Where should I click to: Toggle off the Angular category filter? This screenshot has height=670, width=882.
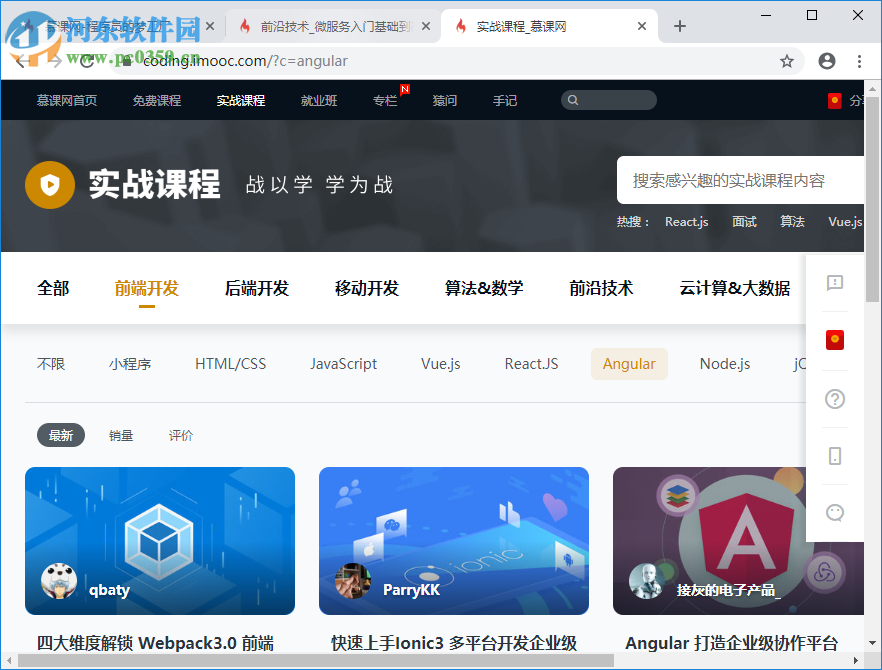[x=629, y=364]
